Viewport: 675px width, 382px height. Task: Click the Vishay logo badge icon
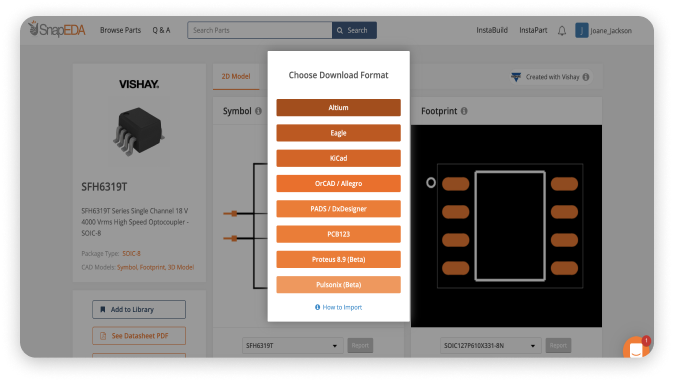(x=516, y=77)
